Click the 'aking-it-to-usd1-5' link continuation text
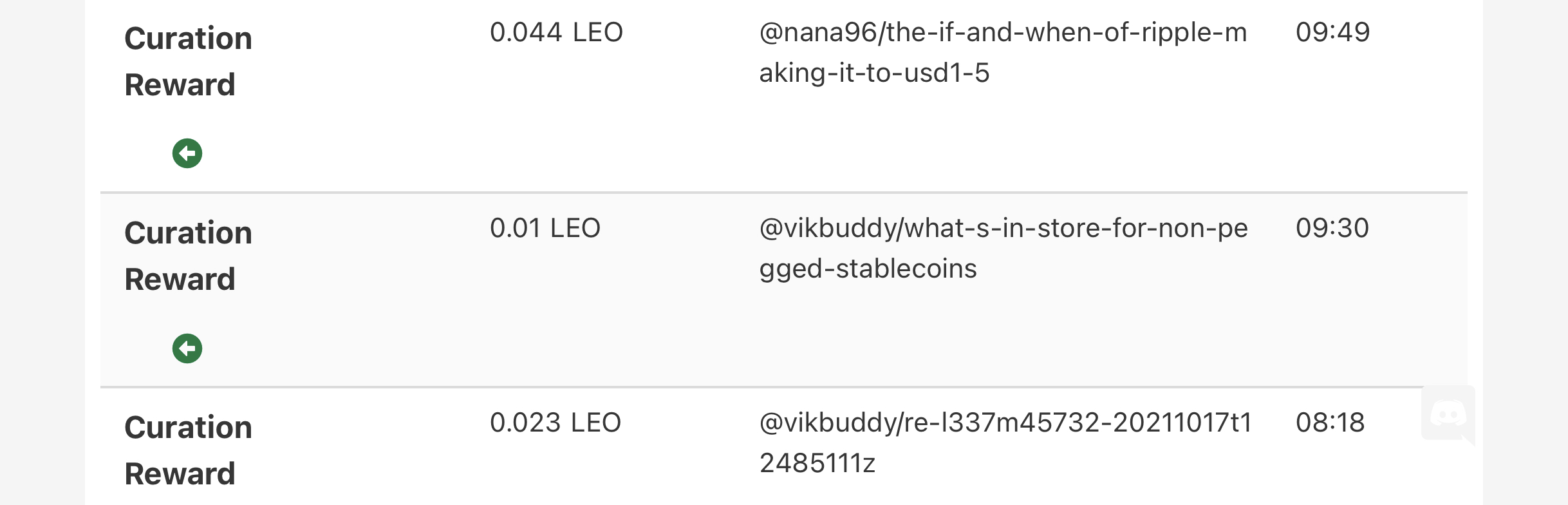Viewport: 1568px width, 505px height. (874, 73)
